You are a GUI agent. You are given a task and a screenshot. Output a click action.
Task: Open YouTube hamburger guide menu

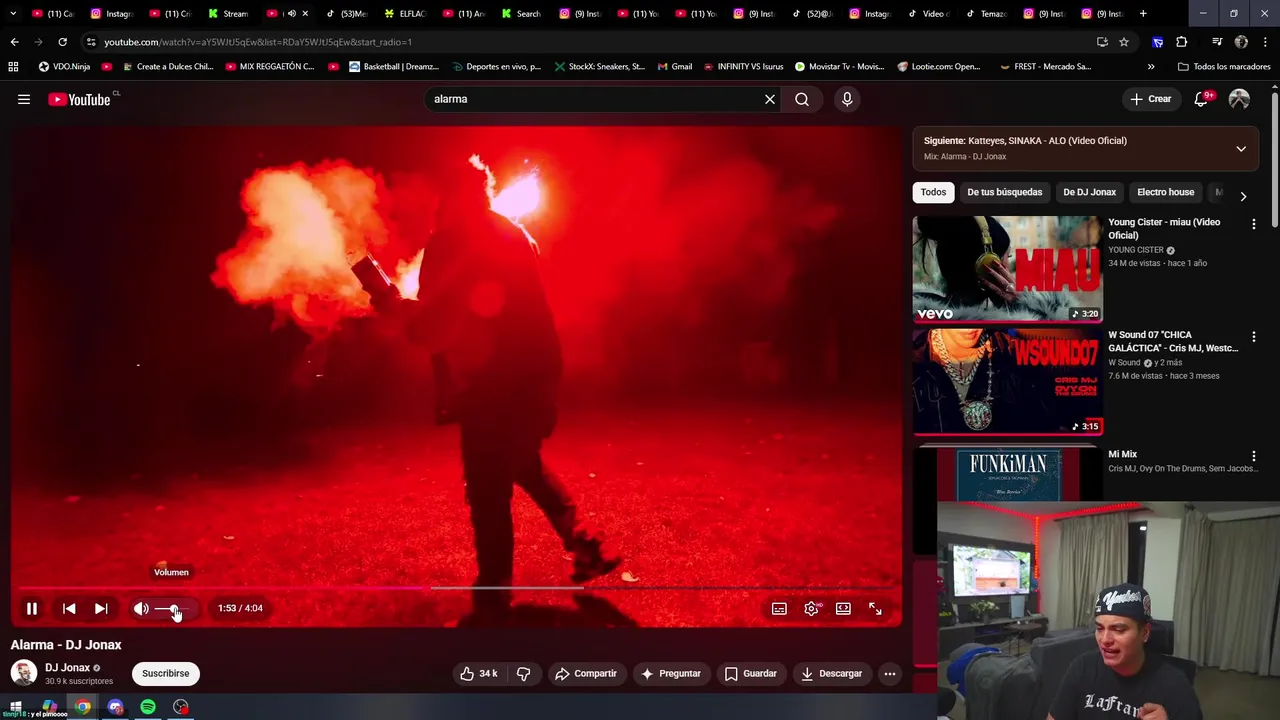(x=24, y=99)
